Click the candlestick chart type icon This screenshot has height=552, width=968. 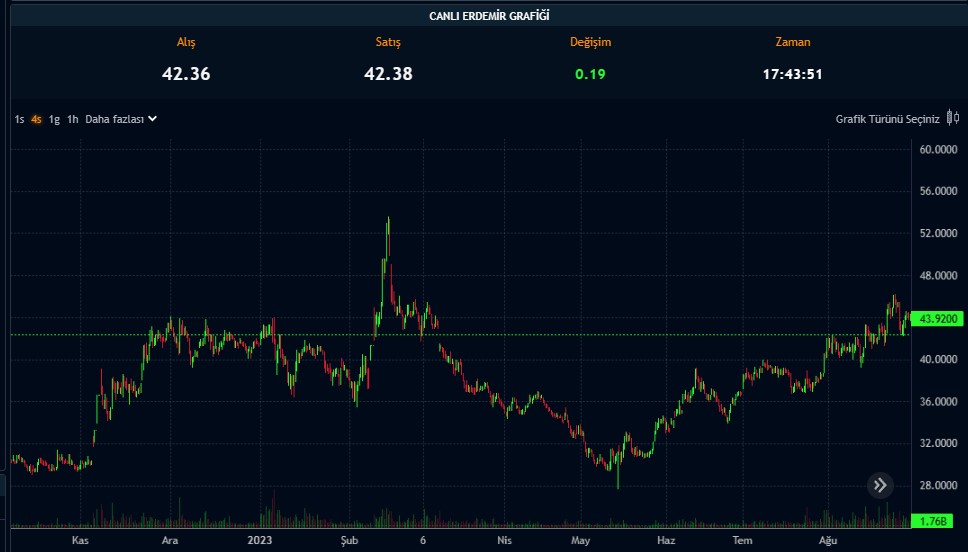952,119
